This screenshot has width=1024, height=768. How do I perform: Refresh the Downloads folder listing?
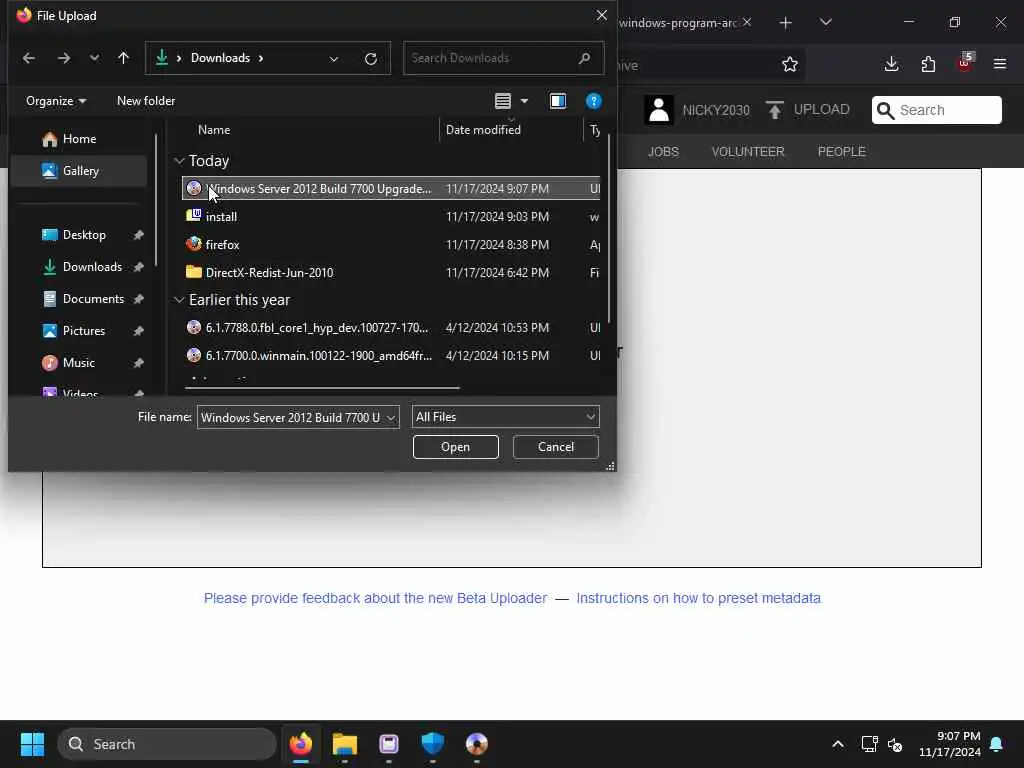point(371,59)
